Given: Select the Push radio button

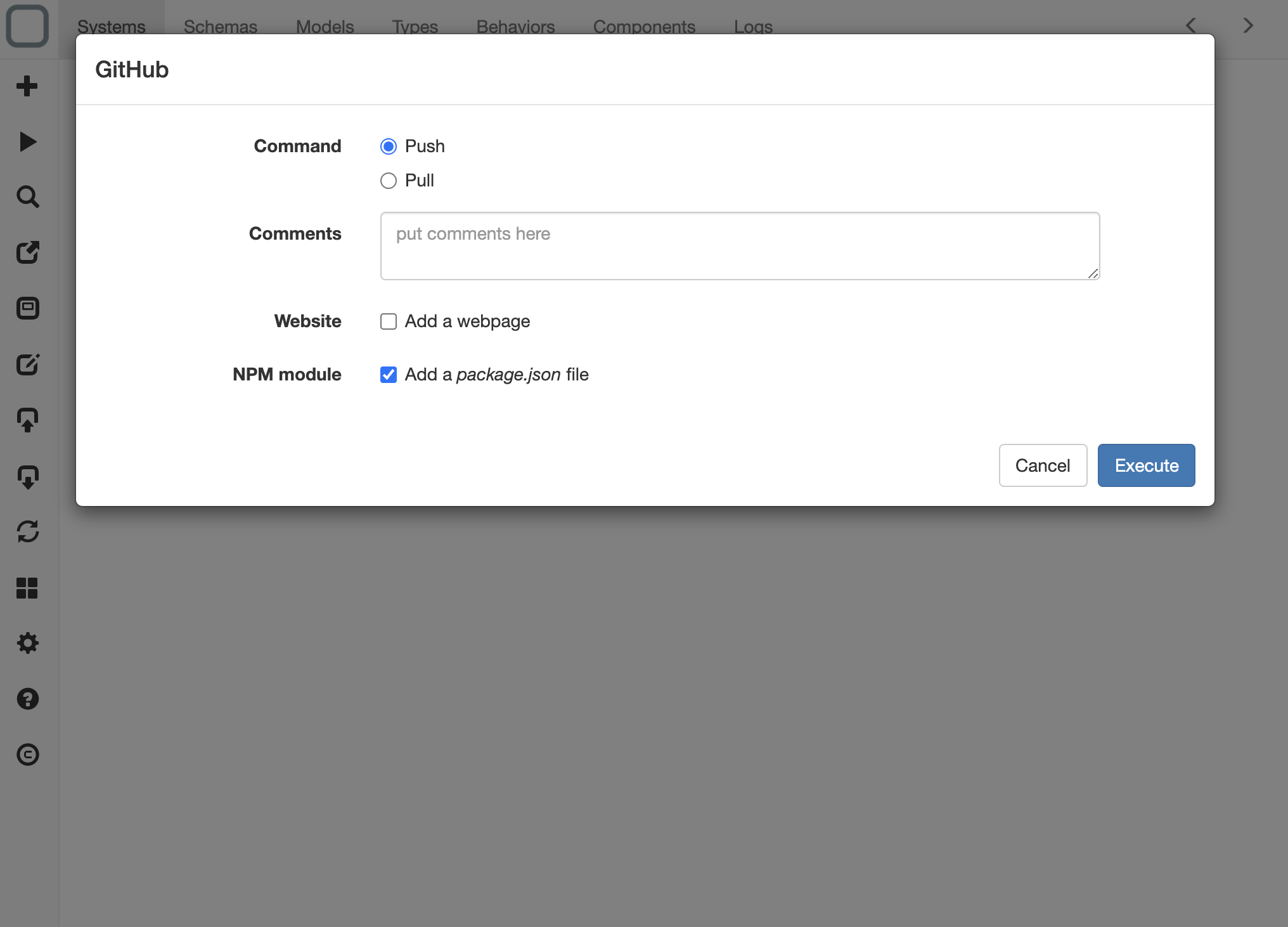Looking at the screenshot, I should coord(389,146).
